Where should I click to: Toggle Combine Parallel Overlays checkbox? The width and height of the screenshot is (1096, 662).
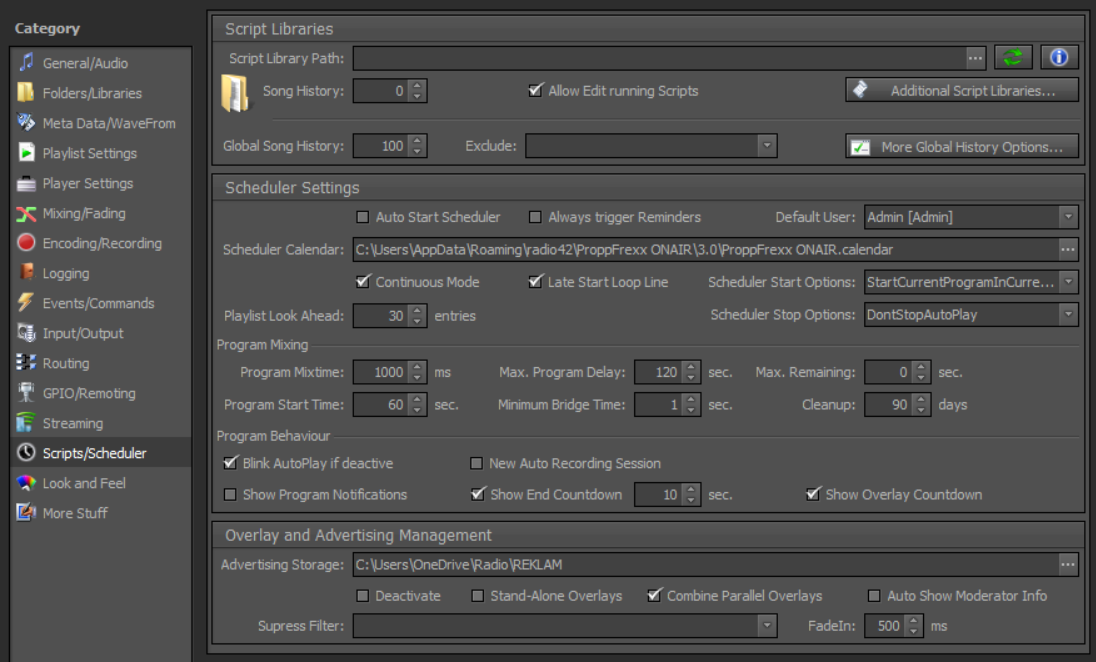pyautogui.click(x=655, y=595)
